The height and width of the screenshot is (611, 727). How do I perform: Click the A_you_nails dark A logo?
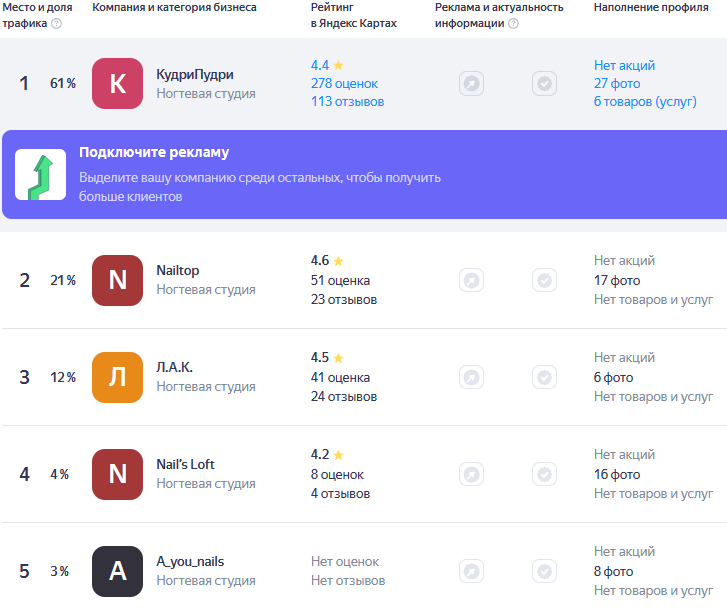tap(117, 571)
